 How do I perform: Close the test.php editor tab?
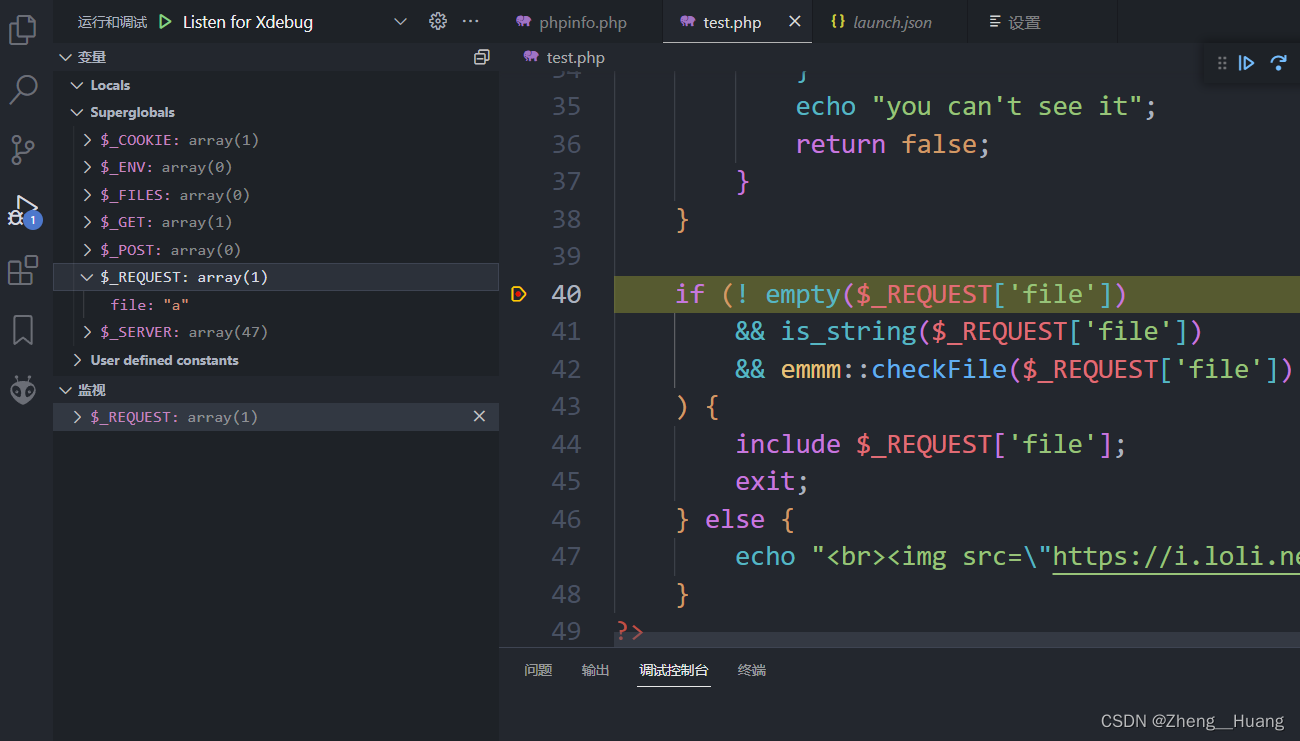tap(795, 21)
